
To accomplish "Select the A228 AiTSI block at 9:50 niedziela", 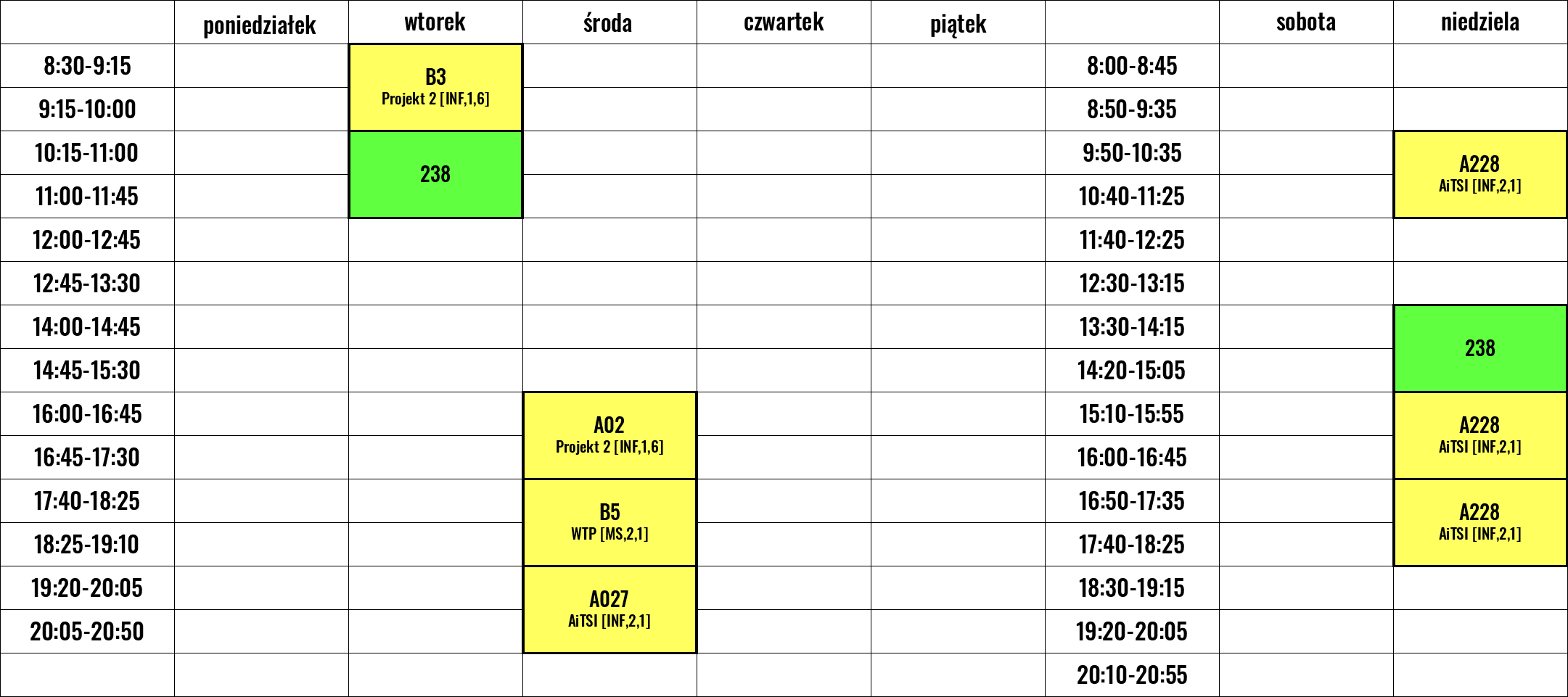I will click(1480, 174).
